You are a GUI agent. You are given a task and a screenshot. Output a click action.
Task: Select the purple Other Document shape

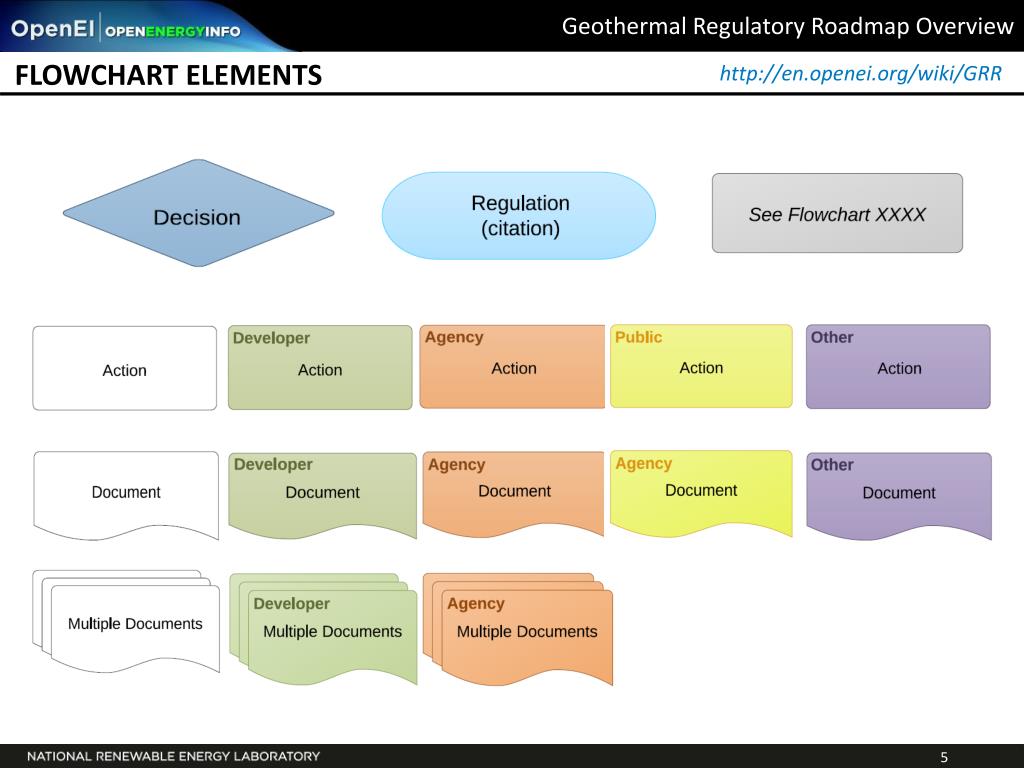[x=899, y=496]
